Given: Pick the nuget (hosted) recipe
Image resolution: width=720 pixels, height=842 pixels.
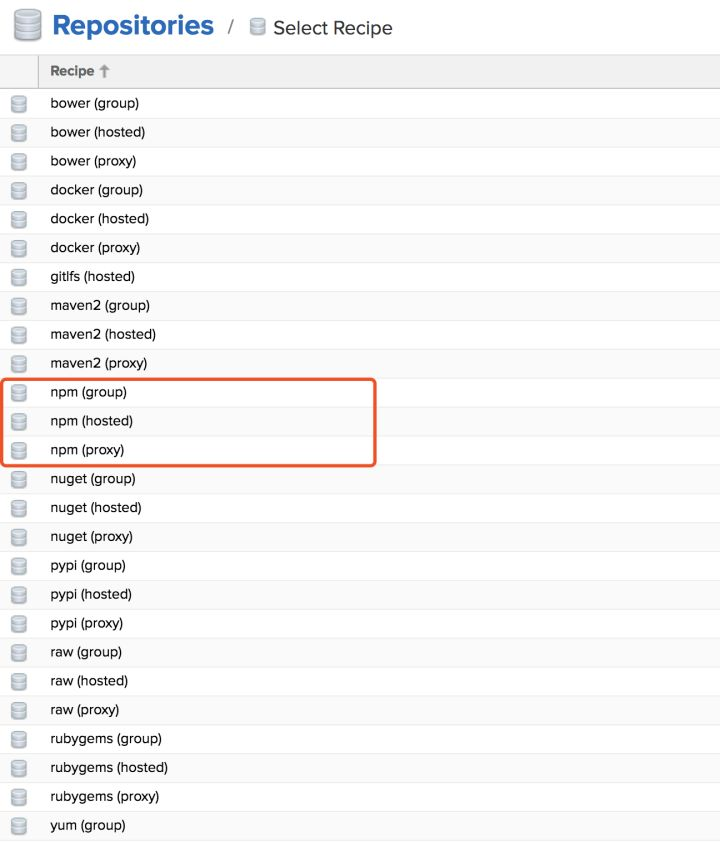Looking at the screenshot, I should (360, 508).
